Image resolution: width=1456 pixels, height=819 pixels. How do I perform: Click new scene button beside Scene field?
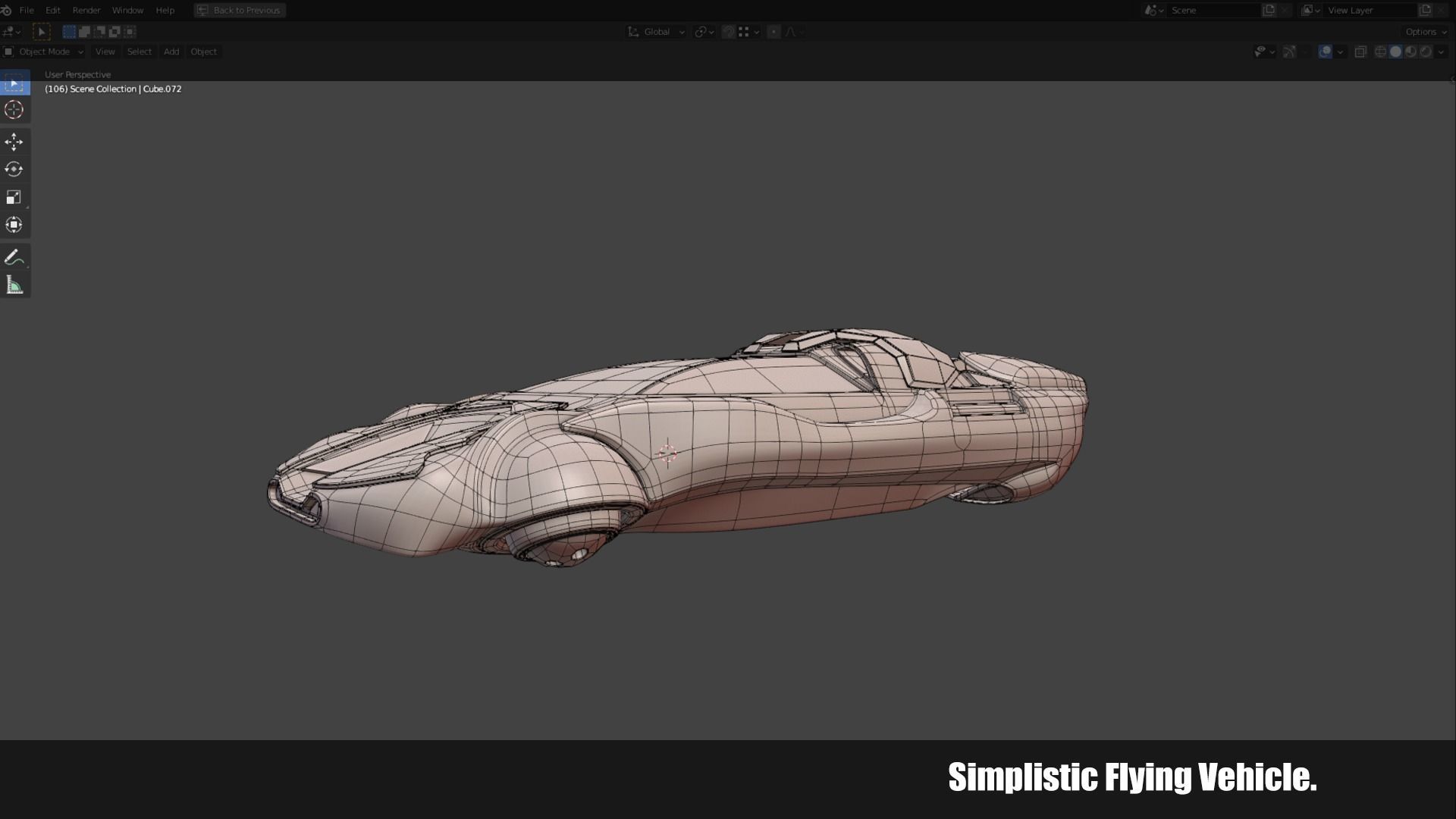1269,11
